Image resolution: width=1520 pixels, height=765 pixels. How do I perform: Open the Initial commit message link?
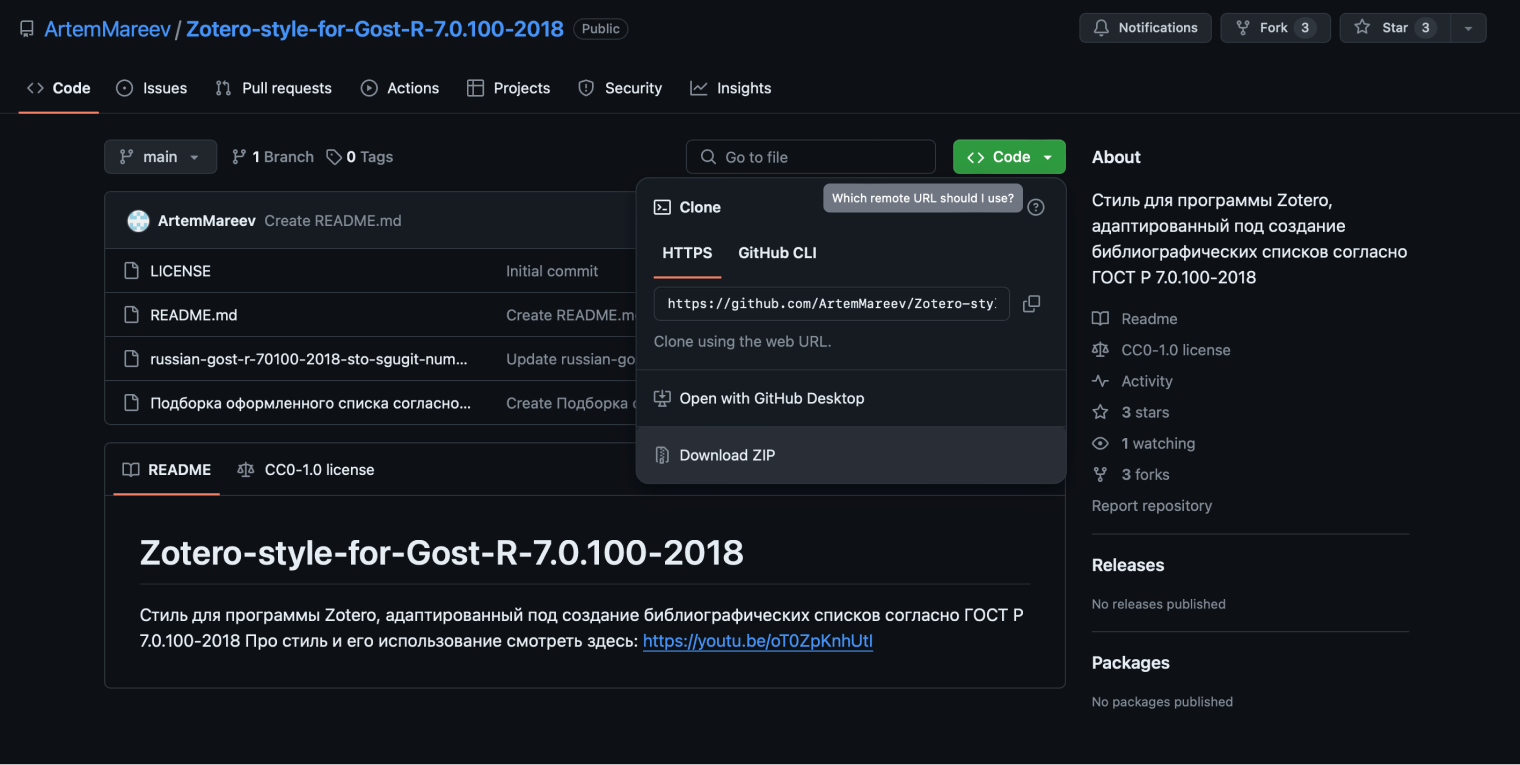click(x=552, y=271)
